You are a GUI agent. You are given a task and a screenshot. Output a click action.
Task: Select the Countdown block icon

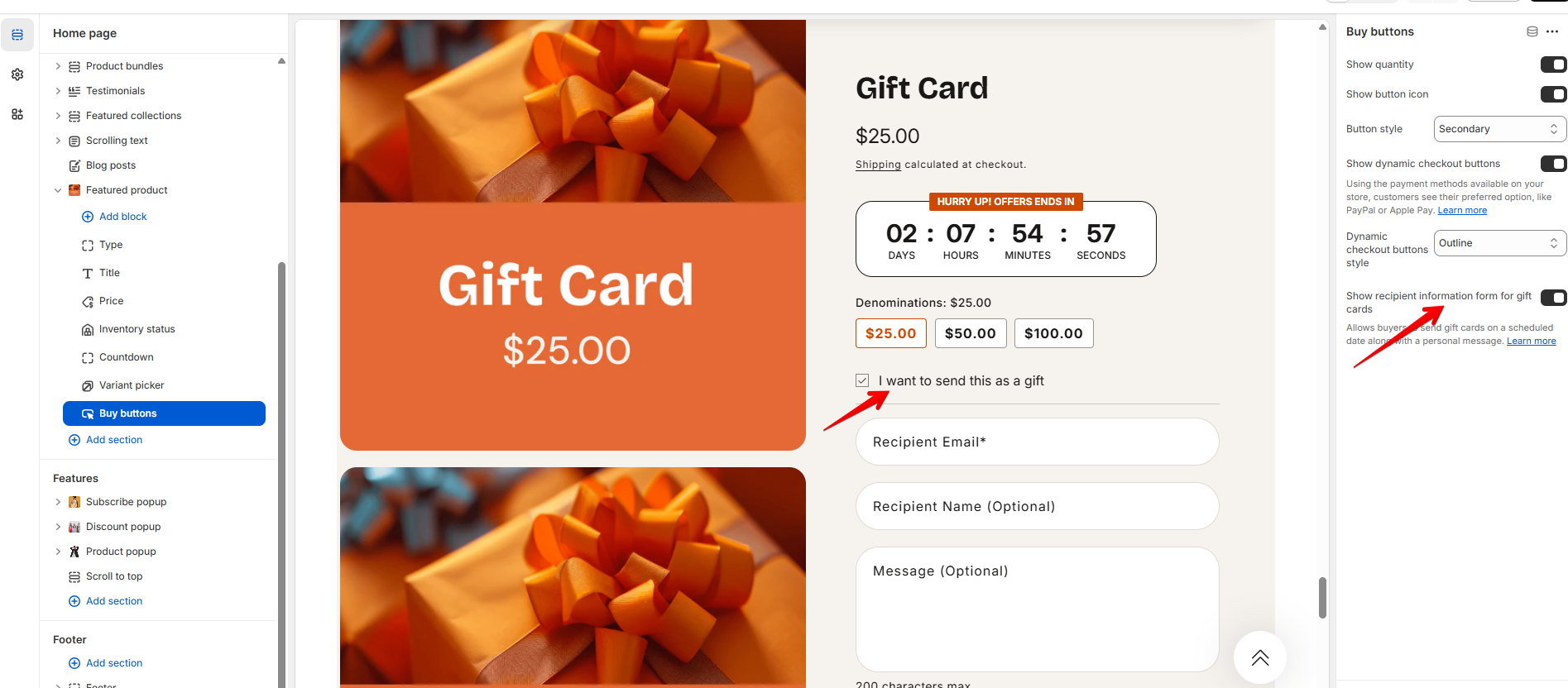88,357
